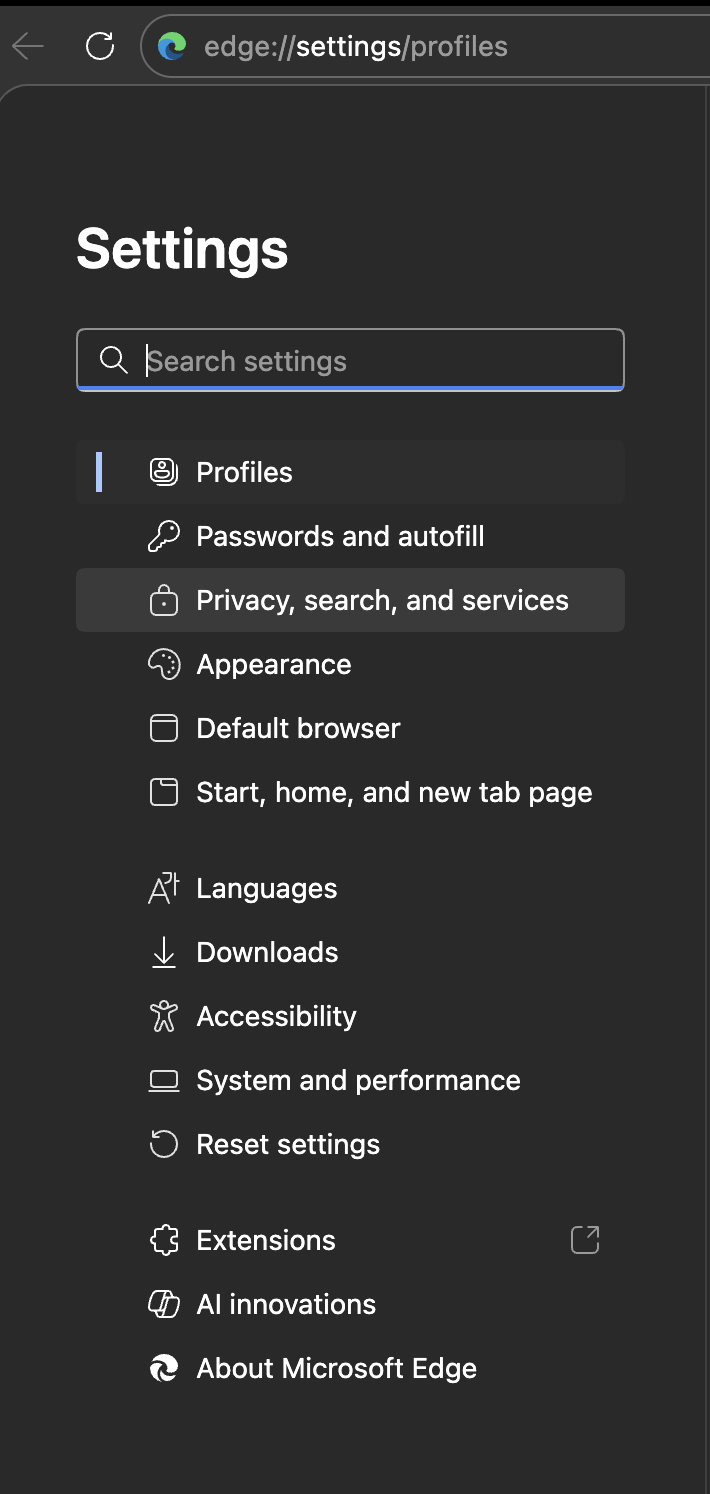This screenshot has width=710, height=1494.
Task: Click the Languages letter icon
Action: click(x=164, y=888)
